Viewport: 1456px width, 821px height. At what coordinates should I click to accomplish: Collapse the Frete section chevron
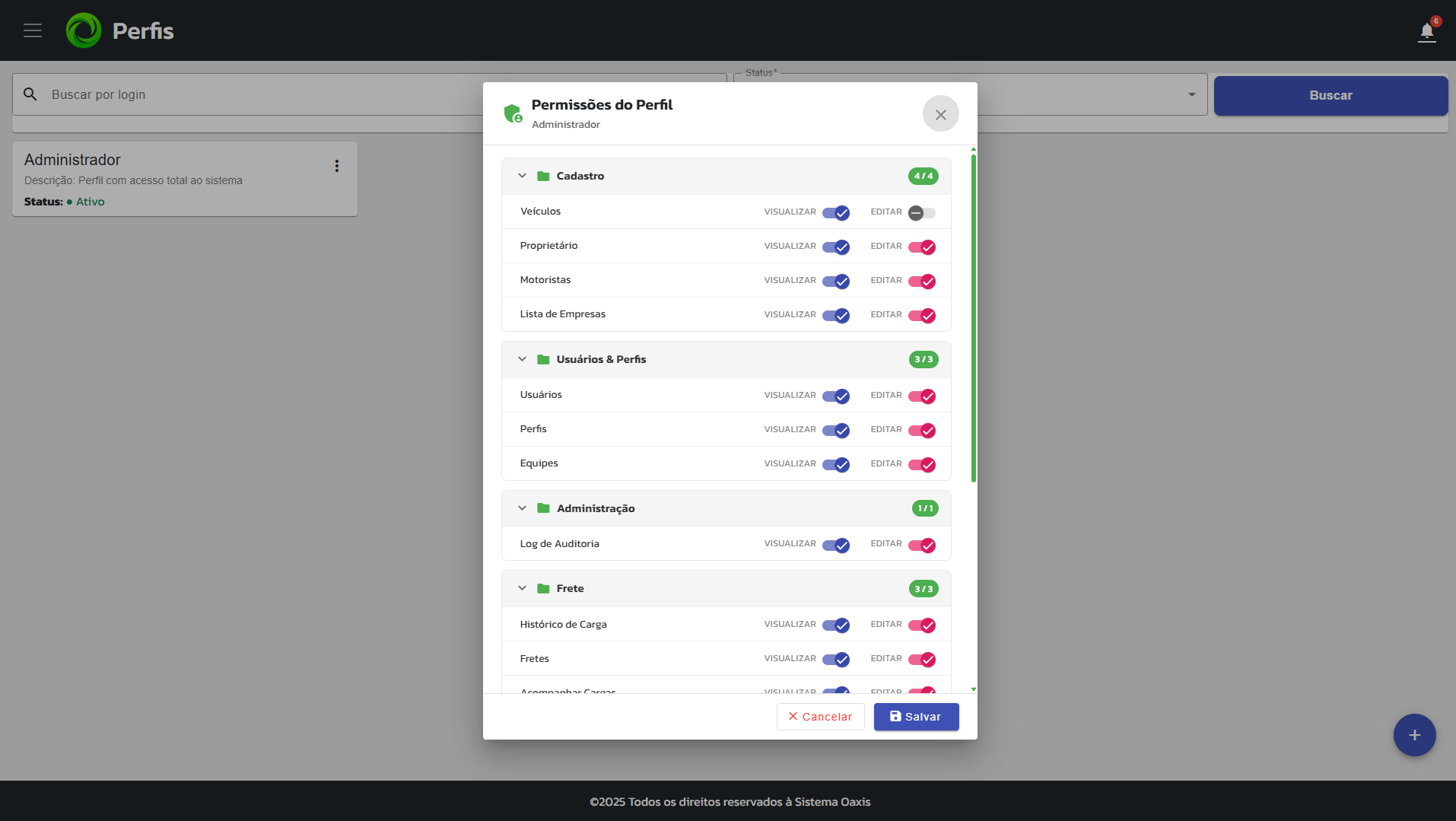pyautogui.click(x=523, y=588)
